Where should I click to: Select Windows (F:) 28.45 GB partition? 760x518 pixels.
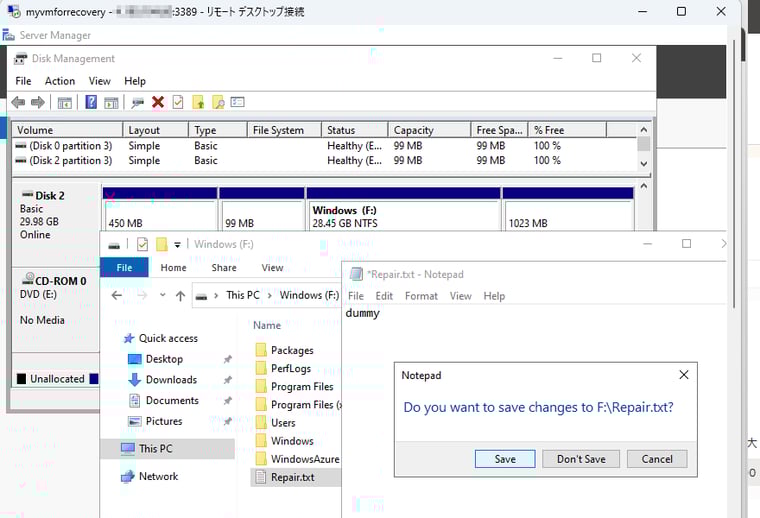pyautogui.click(x=403, y=208)
